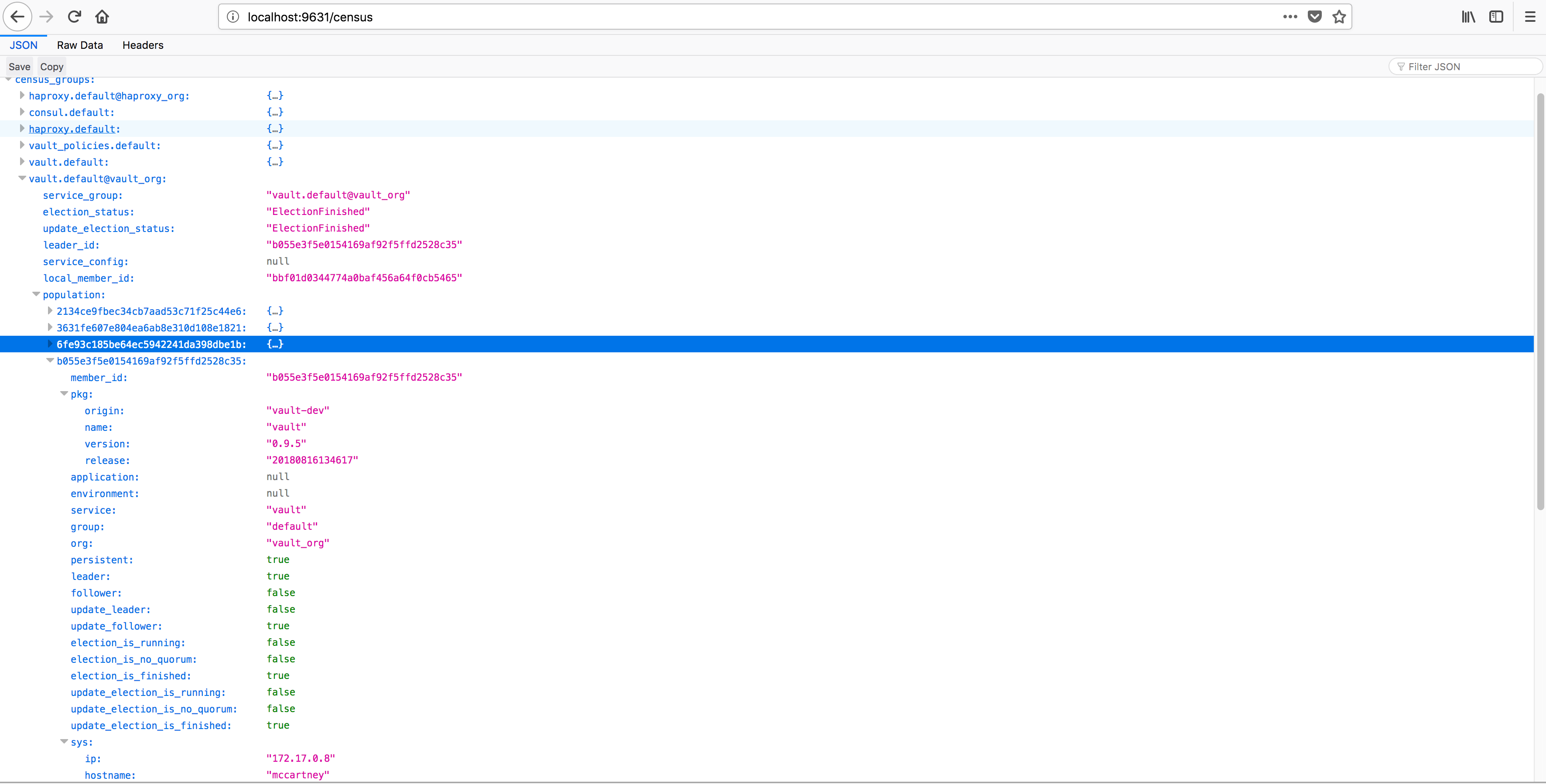
Task: Click version value "0.9.5"
Action: [x=286, y=443]
